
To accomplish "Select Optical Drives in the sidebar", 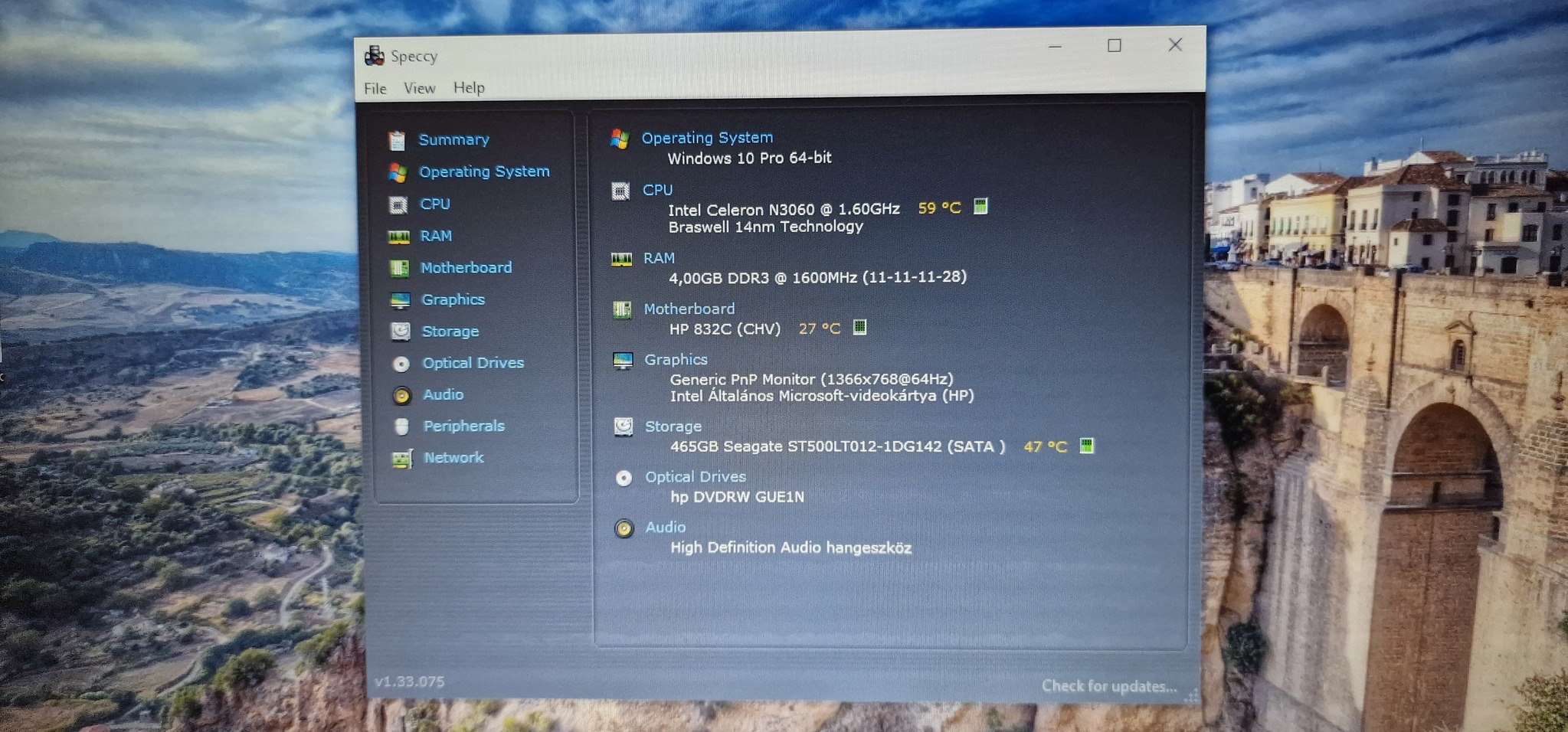I will 473,363.
